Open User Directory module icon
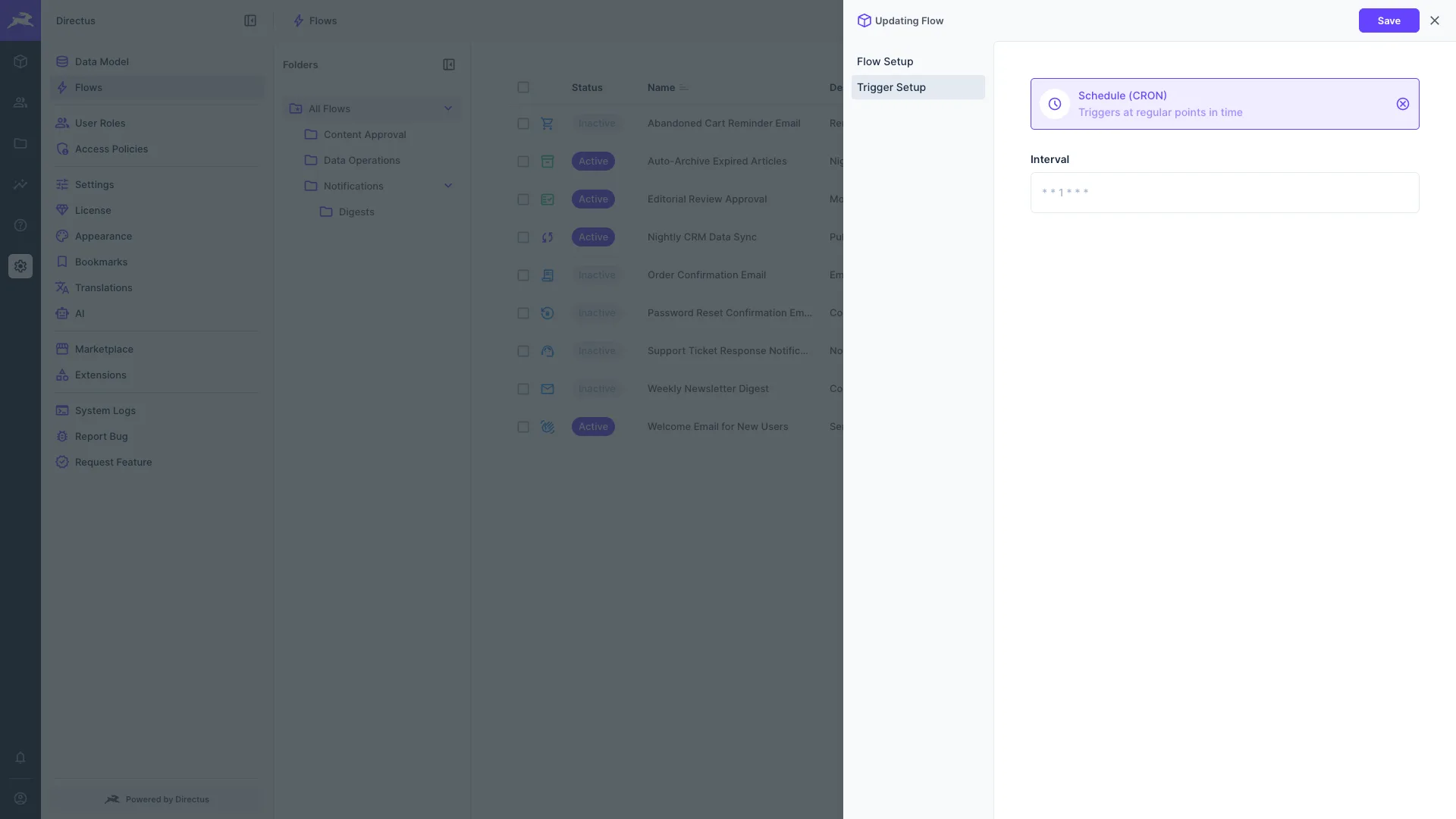The image size is (1456, 819). [20, 102]
